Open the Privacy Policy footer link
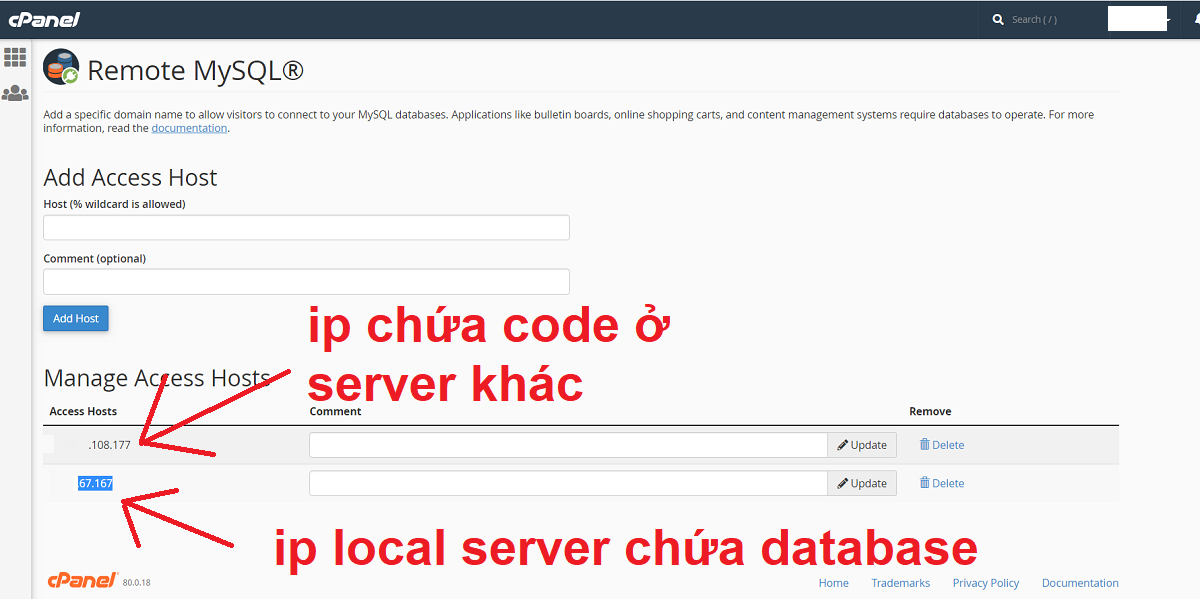This screenshot has height=599, width=1200. [986, 583]
